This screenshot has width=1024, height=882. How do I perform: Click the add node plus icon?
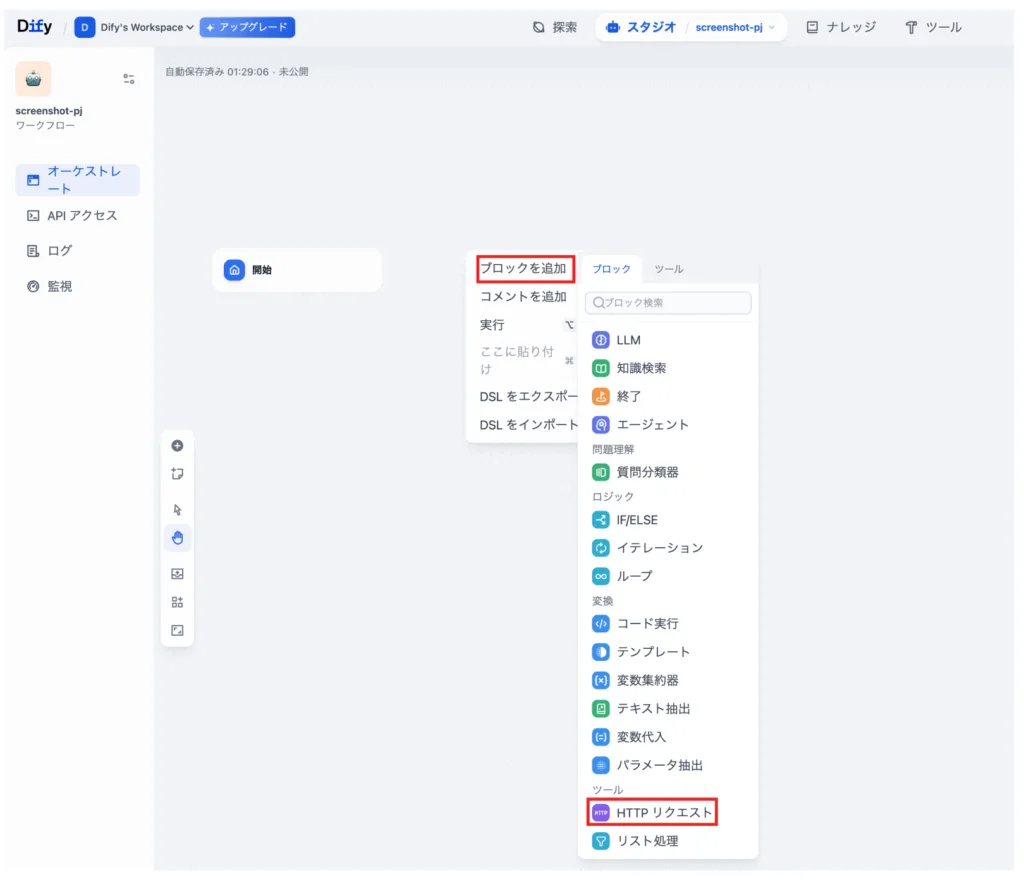pos(177,446)
